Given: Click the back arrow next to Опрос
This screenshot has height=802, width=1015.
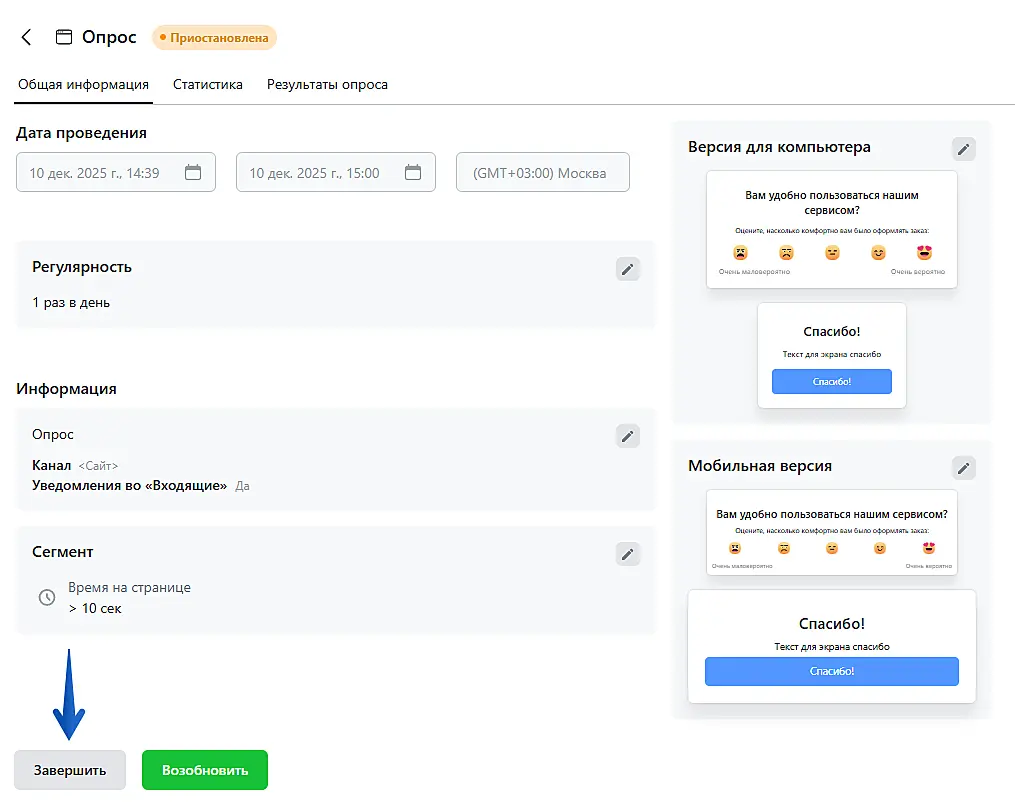Looking at the screenshot, I should 27,38.
